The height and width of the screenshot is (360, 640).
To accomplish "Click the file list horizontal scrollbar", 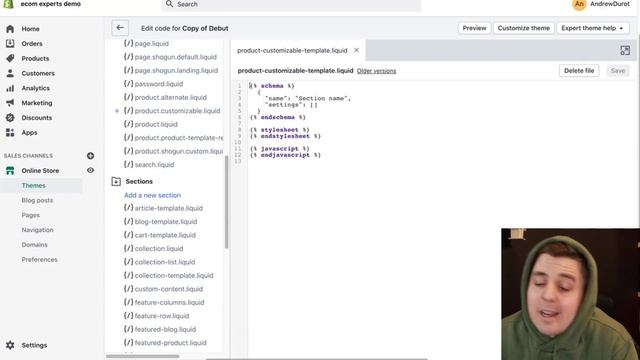I will 142,356.
